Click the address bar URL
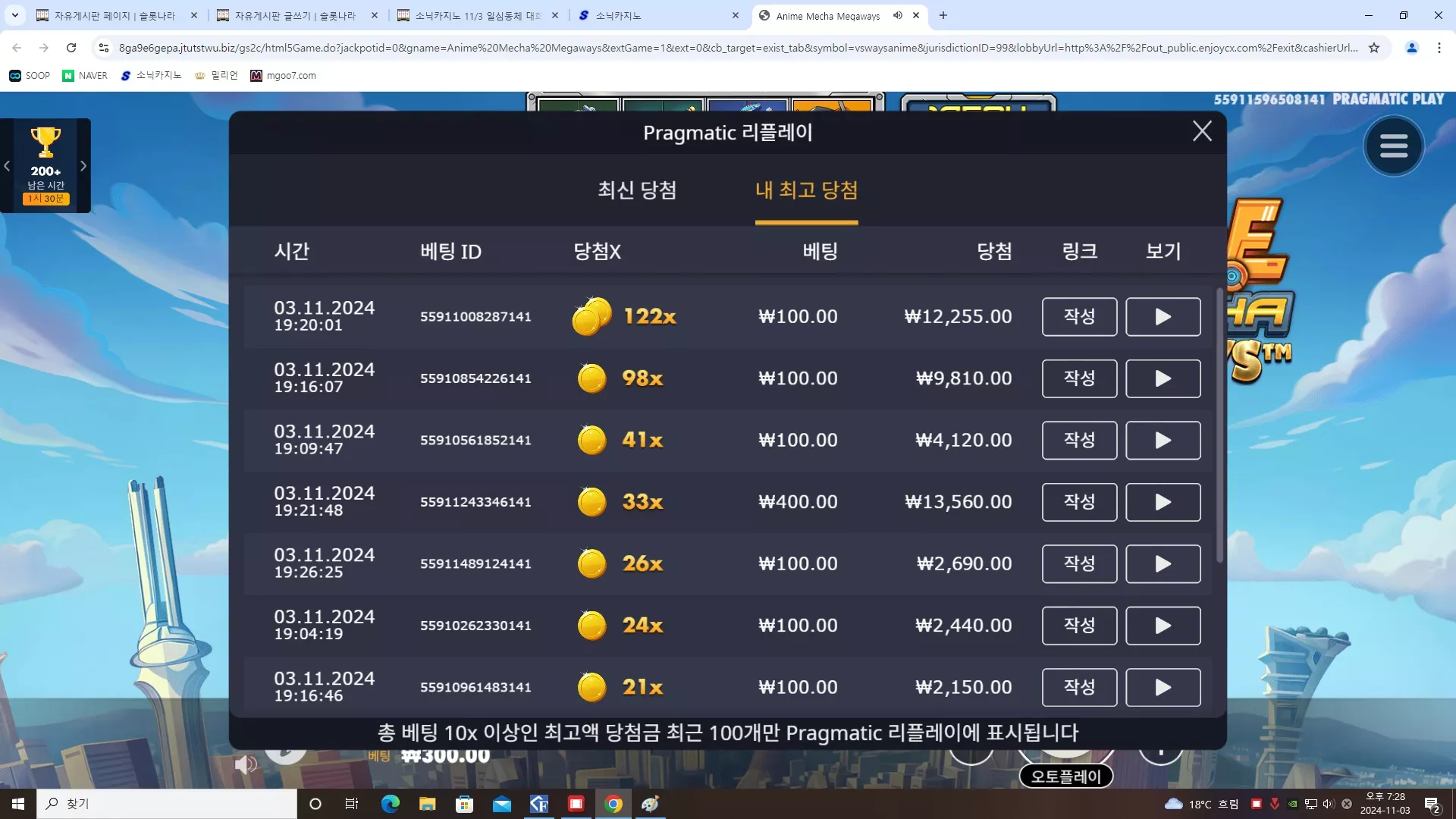This screenshot has height=819, width=1456. (x=737, y=48)
